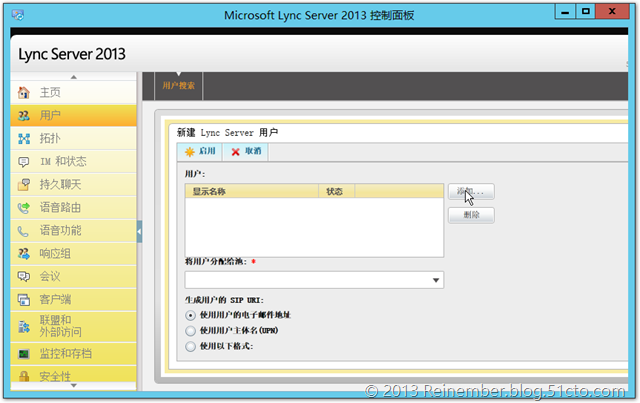The width and height of the screenshot is (640, 403).
Task: Click the Voice Routing (语音路由) phone icon
Action: click(23, 208)
